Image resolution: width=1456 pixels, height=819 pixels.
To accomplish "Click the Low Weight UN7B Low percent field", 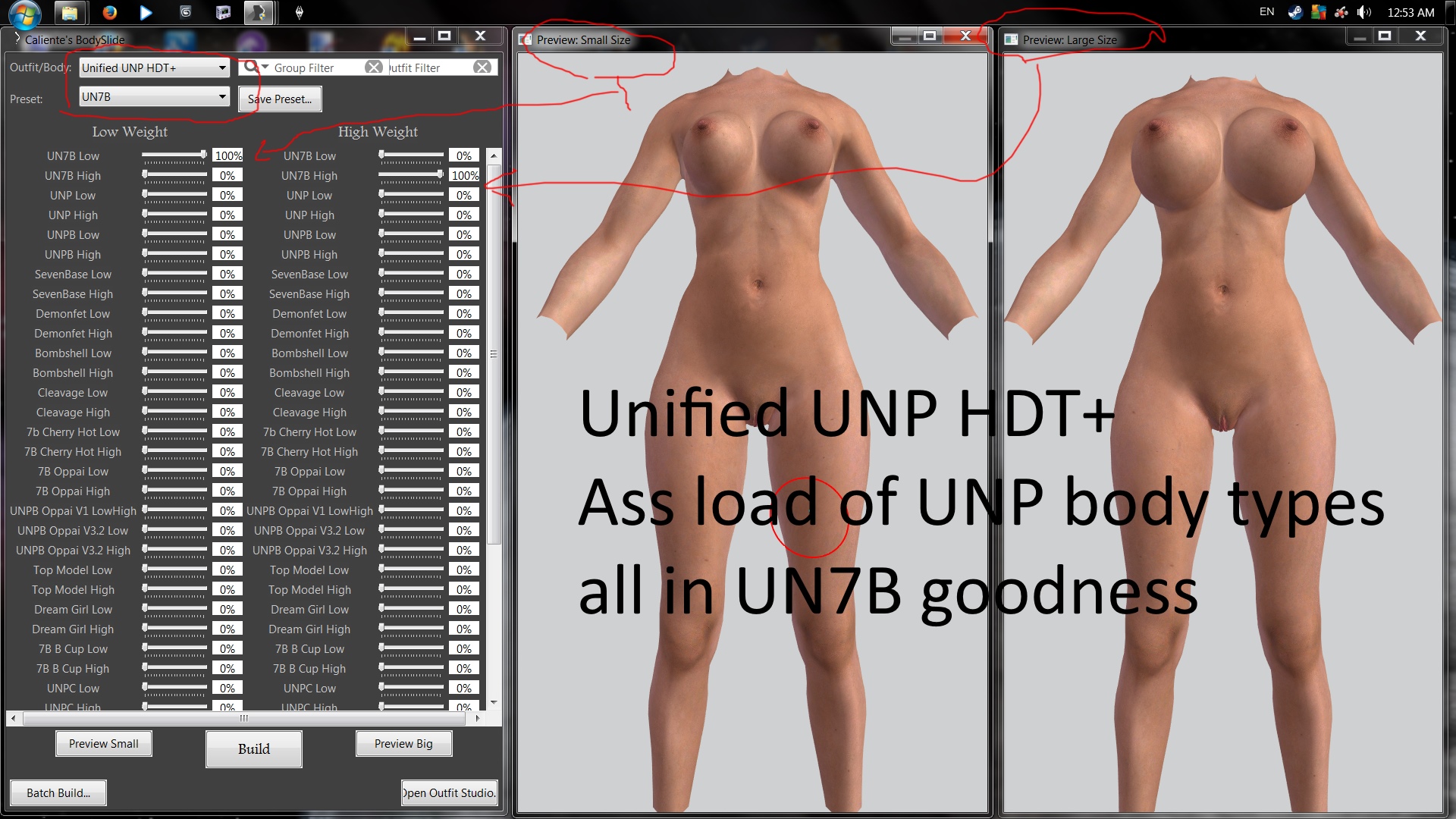I will click(x=227, y=156).
